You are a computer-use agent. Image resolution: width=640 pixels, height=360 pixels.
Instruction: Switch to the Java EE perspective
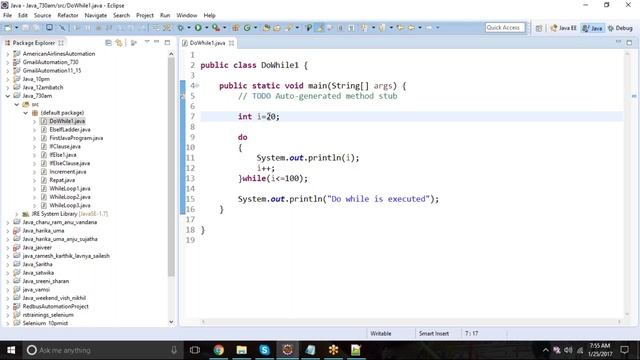tap(563, 28)
